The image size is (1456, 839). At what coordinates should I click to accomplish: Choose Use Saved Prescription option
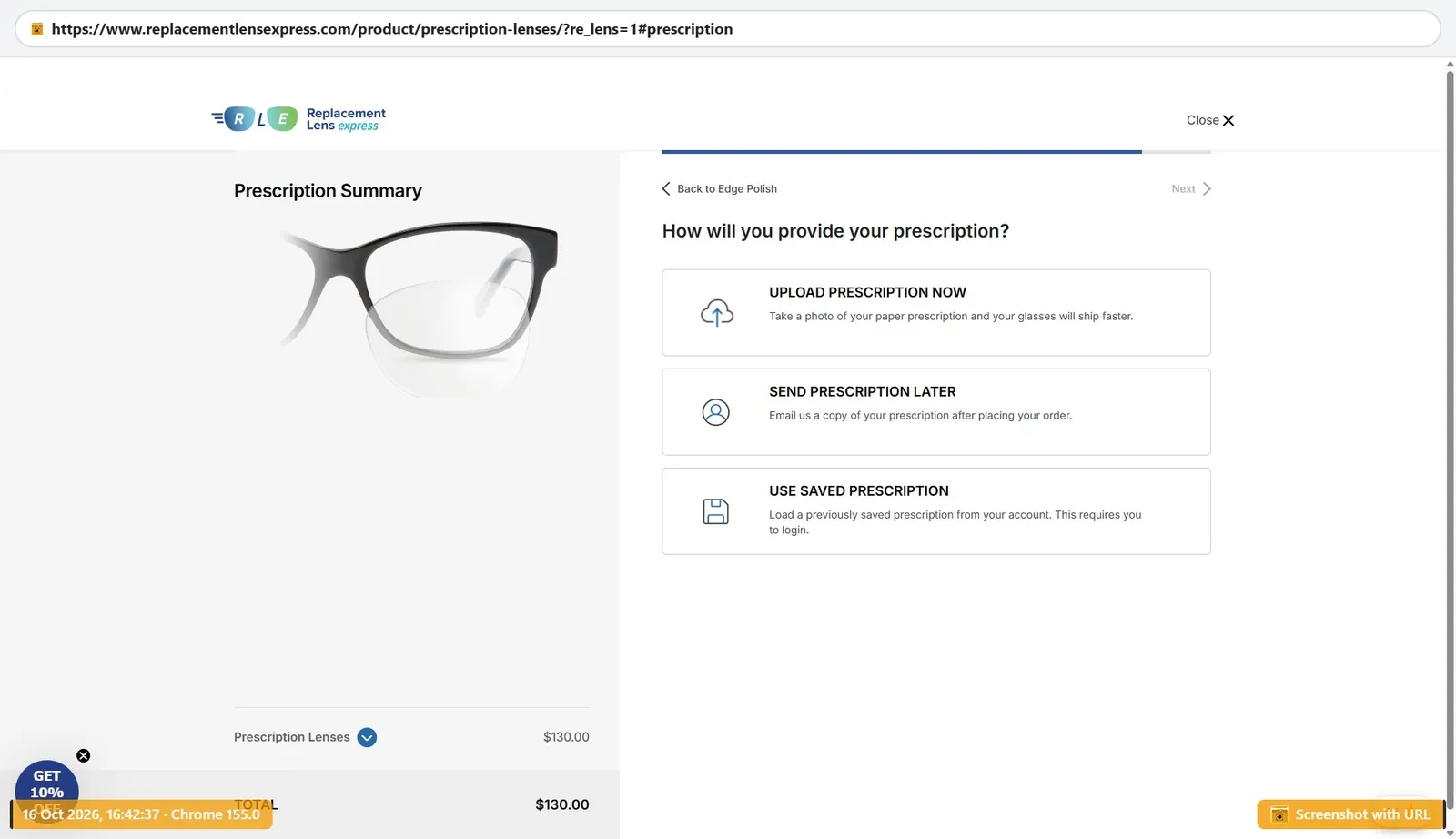(936, 510)
